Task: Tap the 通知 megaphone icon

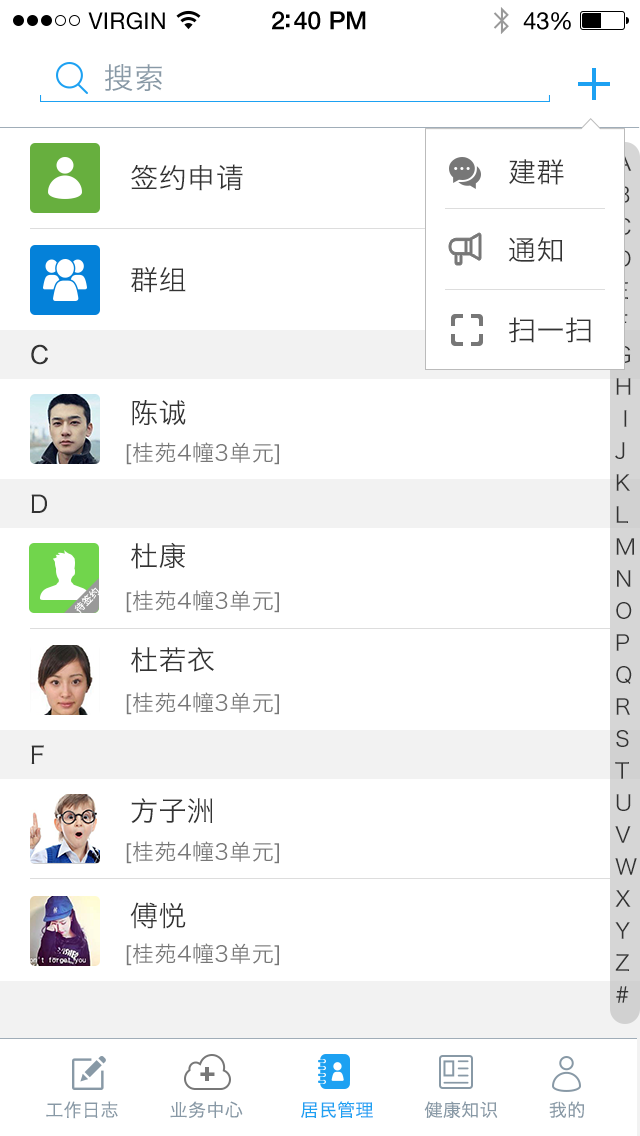Action: click(x=465, y=250)
